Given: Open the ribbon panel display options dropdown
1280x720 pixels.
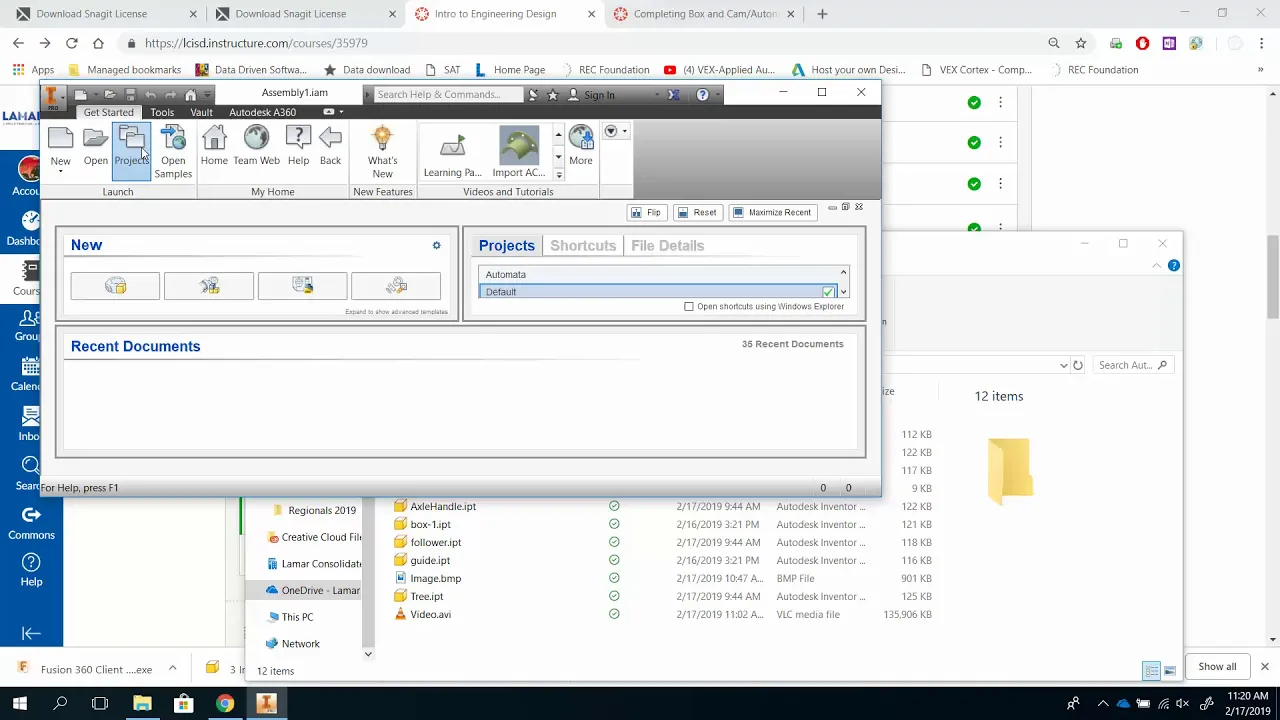Looking at the screenshot, I should coord(616,131).
